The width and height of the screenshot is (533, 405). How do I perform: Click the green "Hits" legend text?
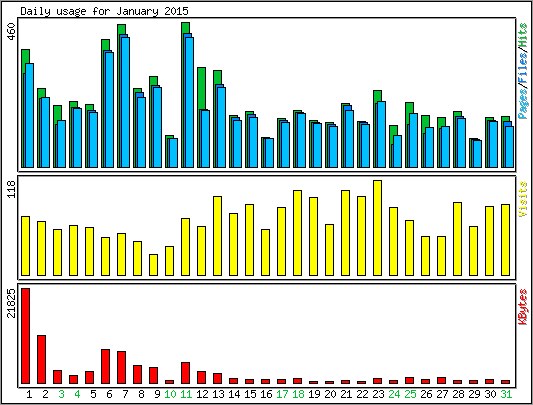click(523, 35)
